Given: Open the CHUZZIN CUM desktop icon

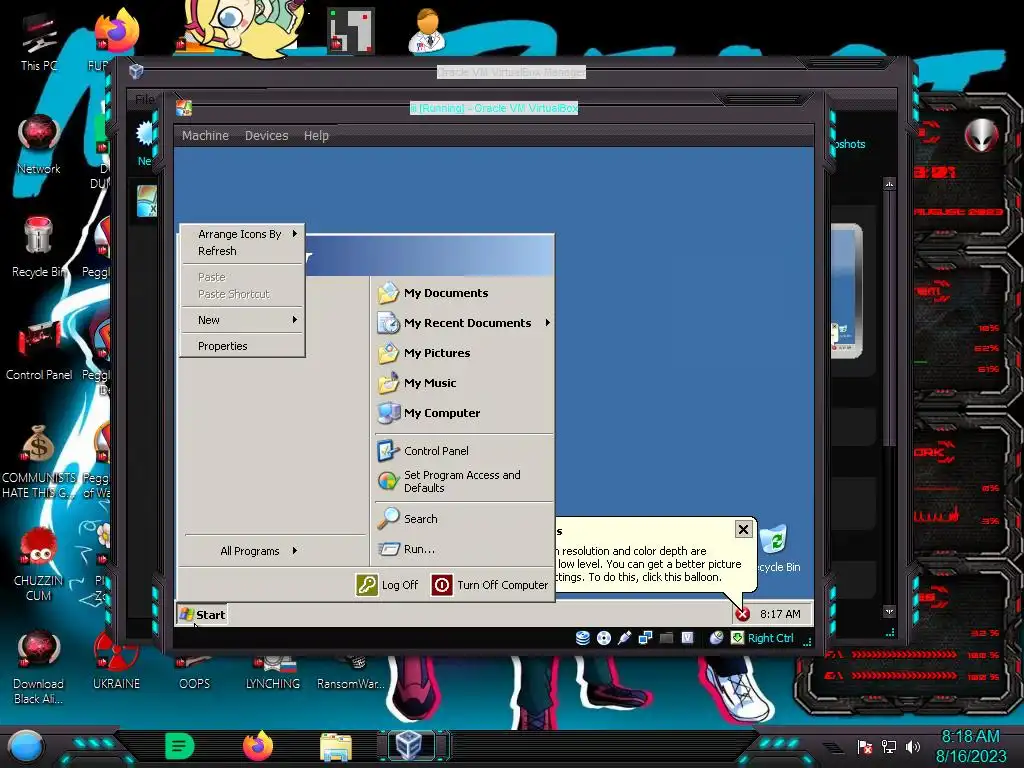Looking at the screenshot, I should click(38, 564).
